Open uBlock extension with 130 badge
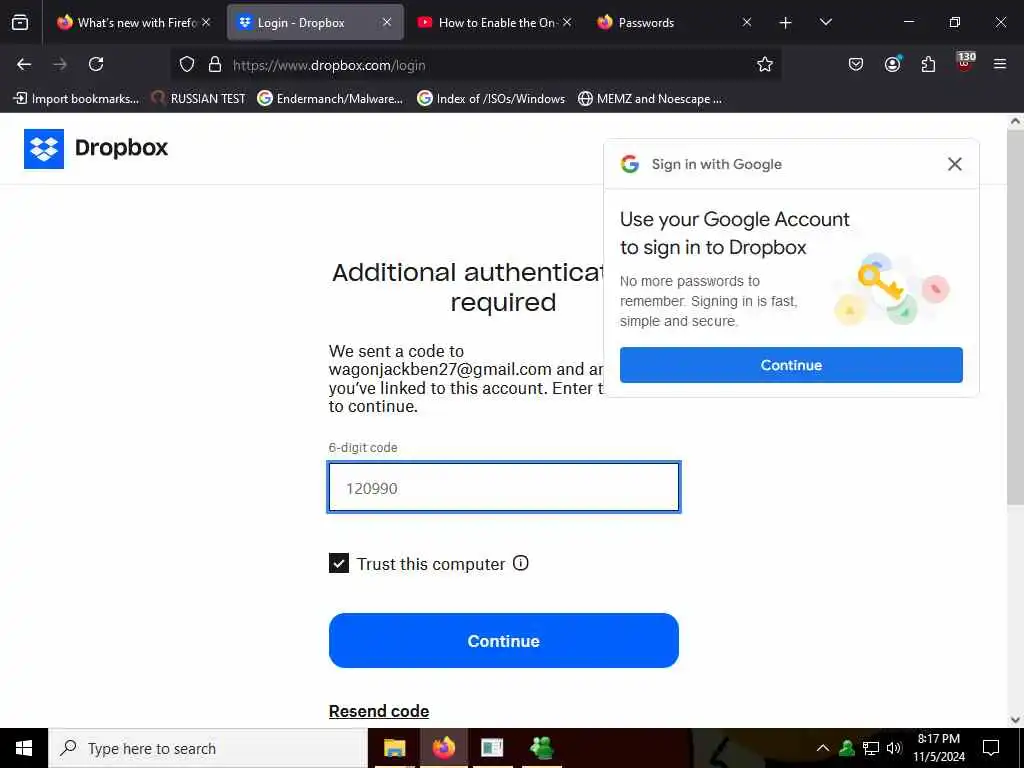Viewport: 1024px width, 768px height. pos(965,63)
